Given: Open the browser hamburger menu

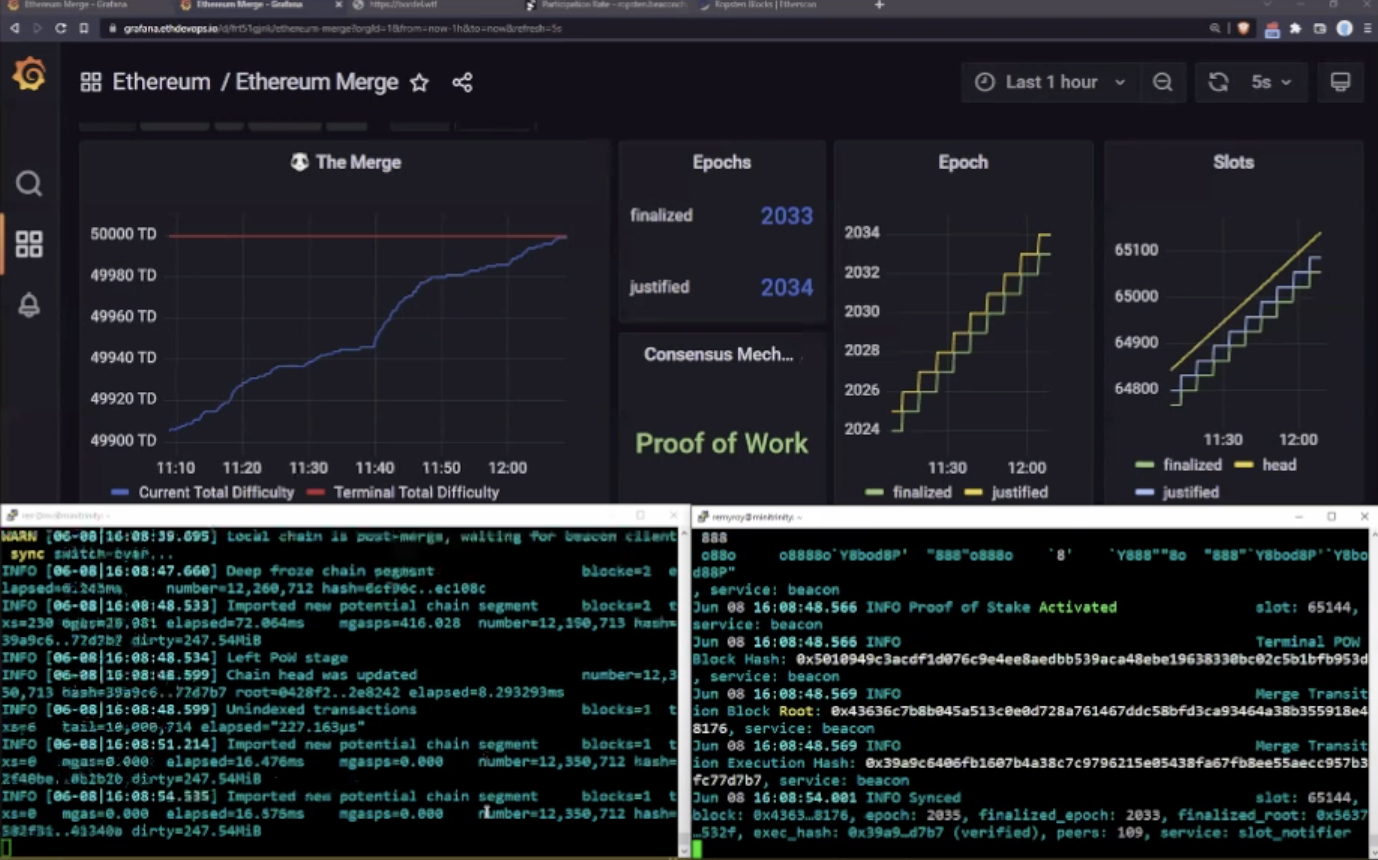Looking at the screenshot, I should (1368, 28).
